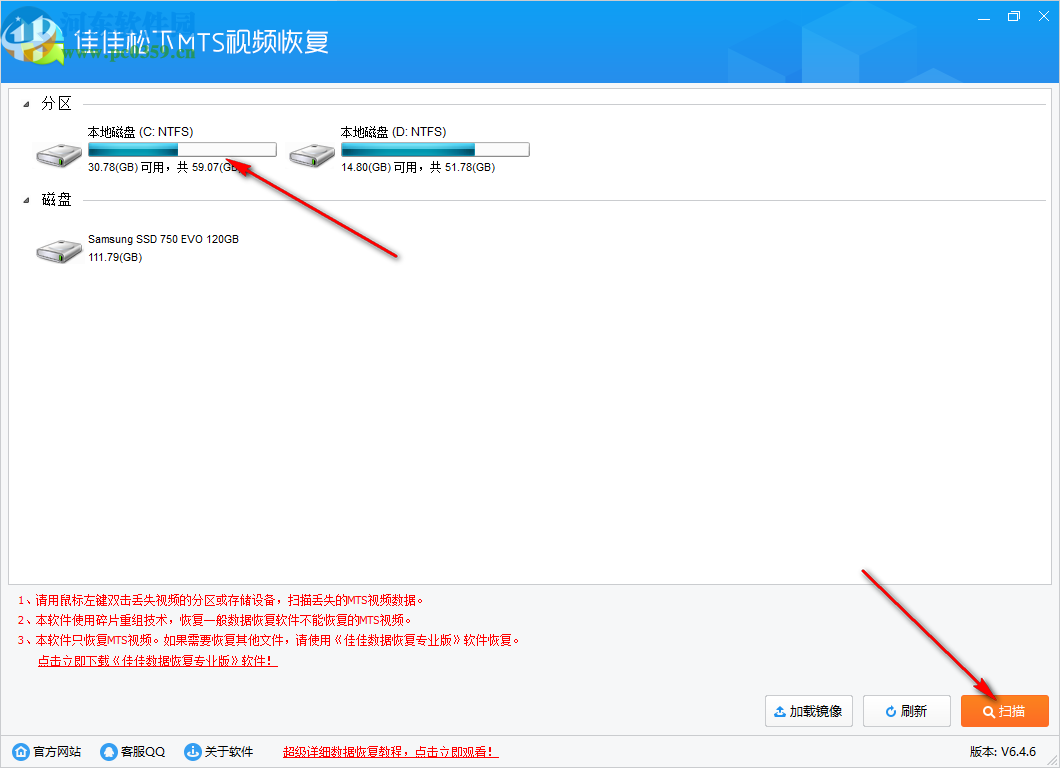Start a scan with the 扫描 button

point(1004,711)
